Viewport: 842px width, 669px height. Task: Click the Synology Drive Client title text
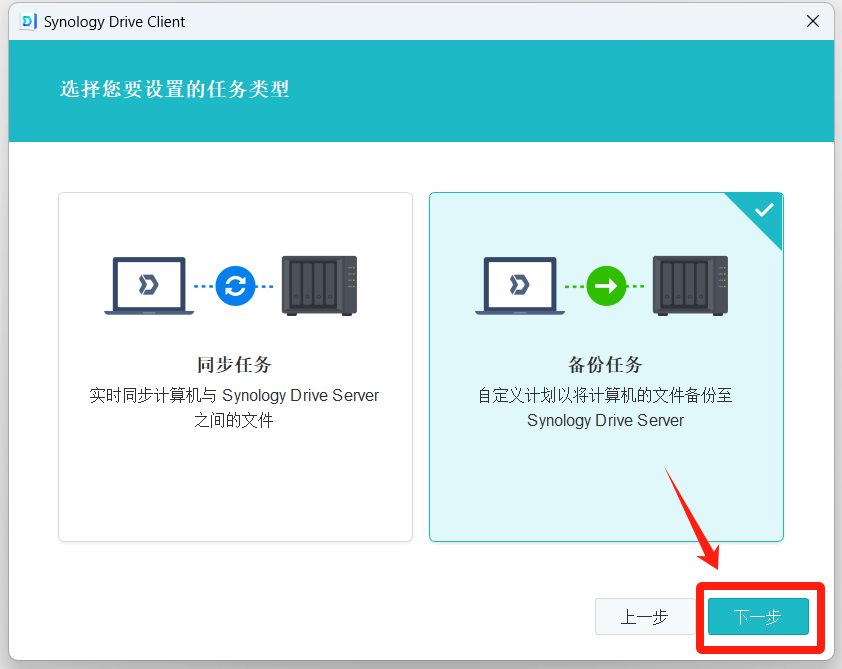115,21
